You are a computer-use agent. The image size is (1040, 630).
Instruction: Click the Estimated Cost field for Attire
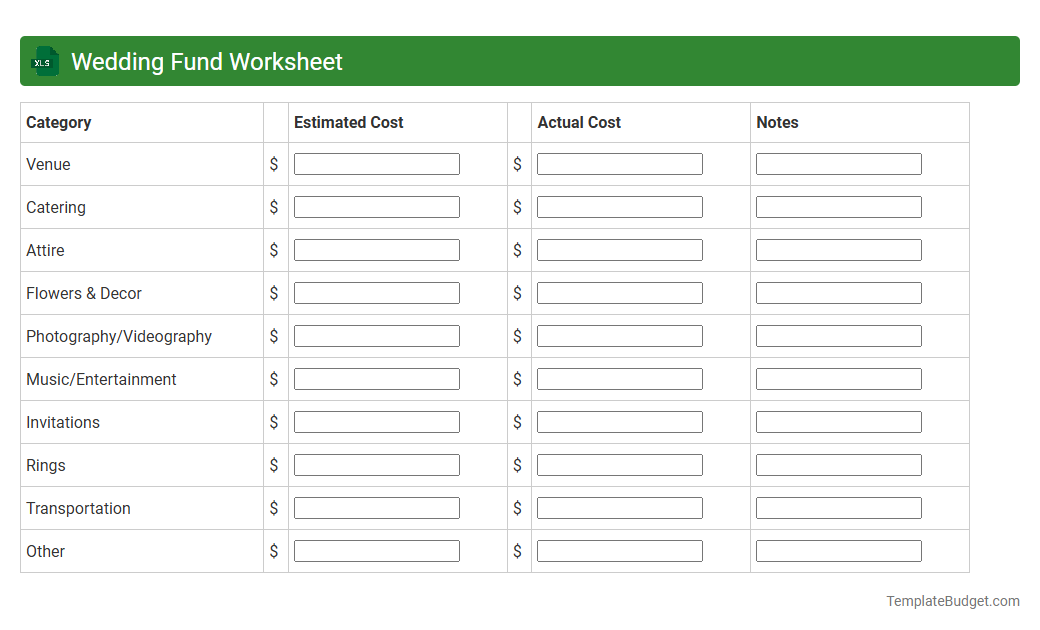click(x=376, y=249)
